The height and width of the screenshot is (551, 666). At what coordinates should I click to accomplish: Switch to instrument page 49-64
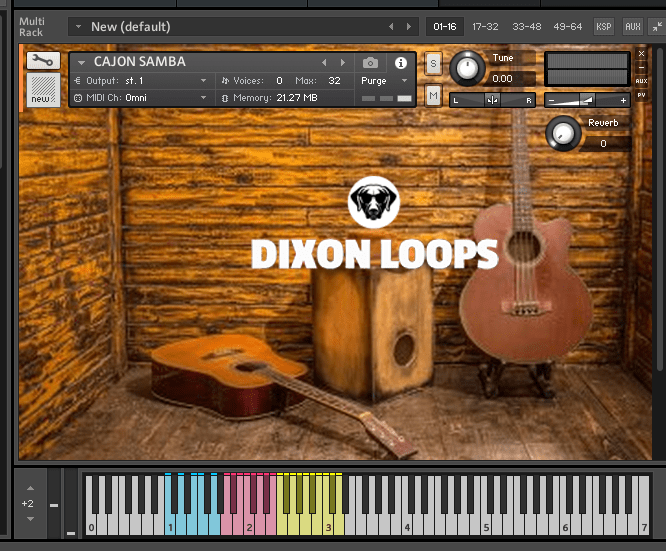click(x=568, y=26)
